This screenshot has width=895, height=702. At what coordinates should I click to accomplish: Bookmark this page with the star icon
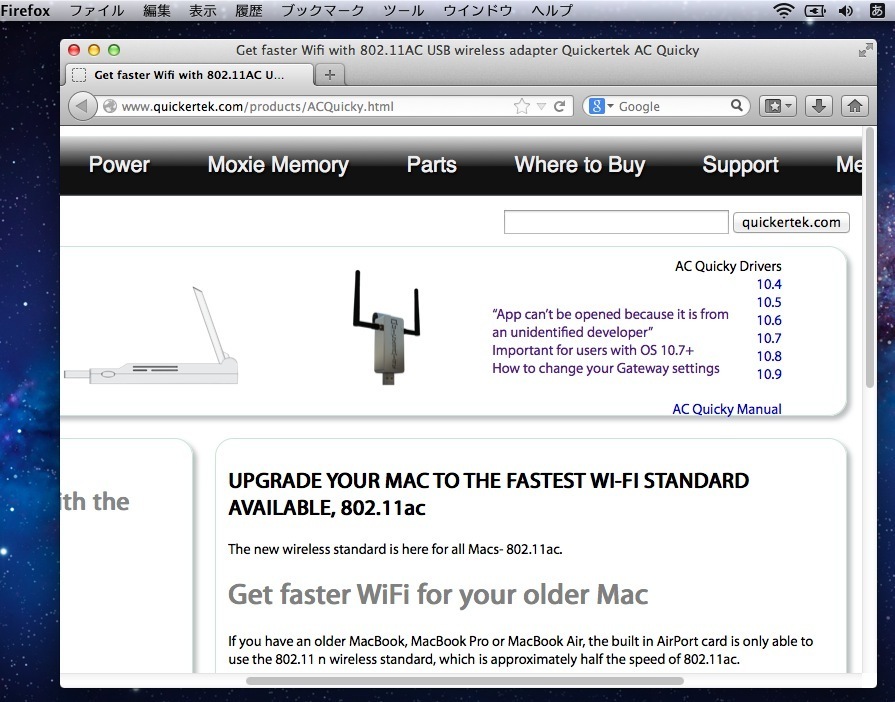pos(521,106)
